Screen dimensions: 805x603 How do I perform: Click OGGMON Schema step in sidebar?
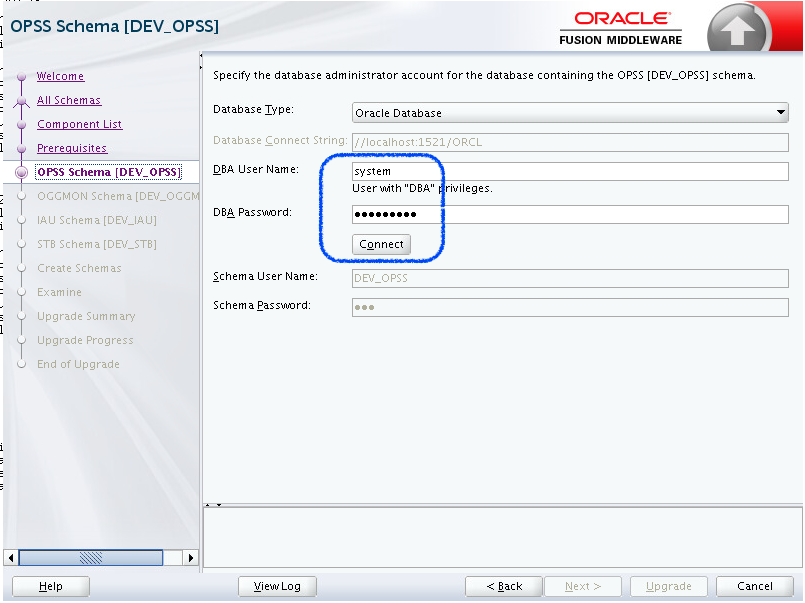pos(118,196)
